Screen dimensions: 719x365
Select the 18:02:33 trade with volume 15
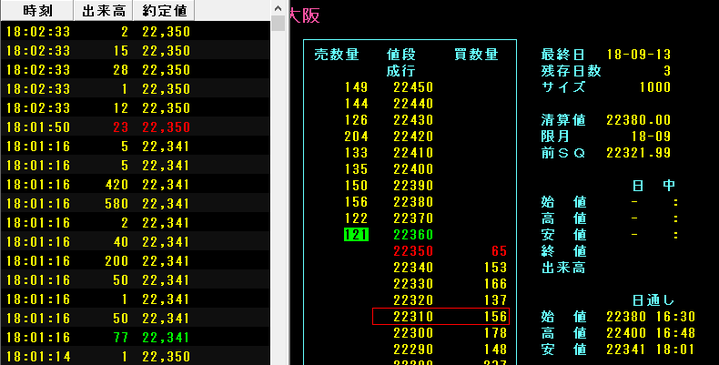135,50
